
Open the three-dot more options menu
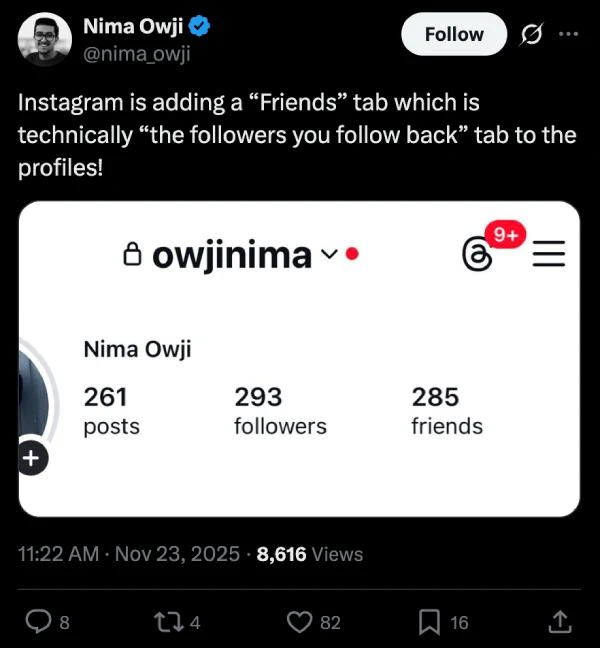click(x=568, y=34)
